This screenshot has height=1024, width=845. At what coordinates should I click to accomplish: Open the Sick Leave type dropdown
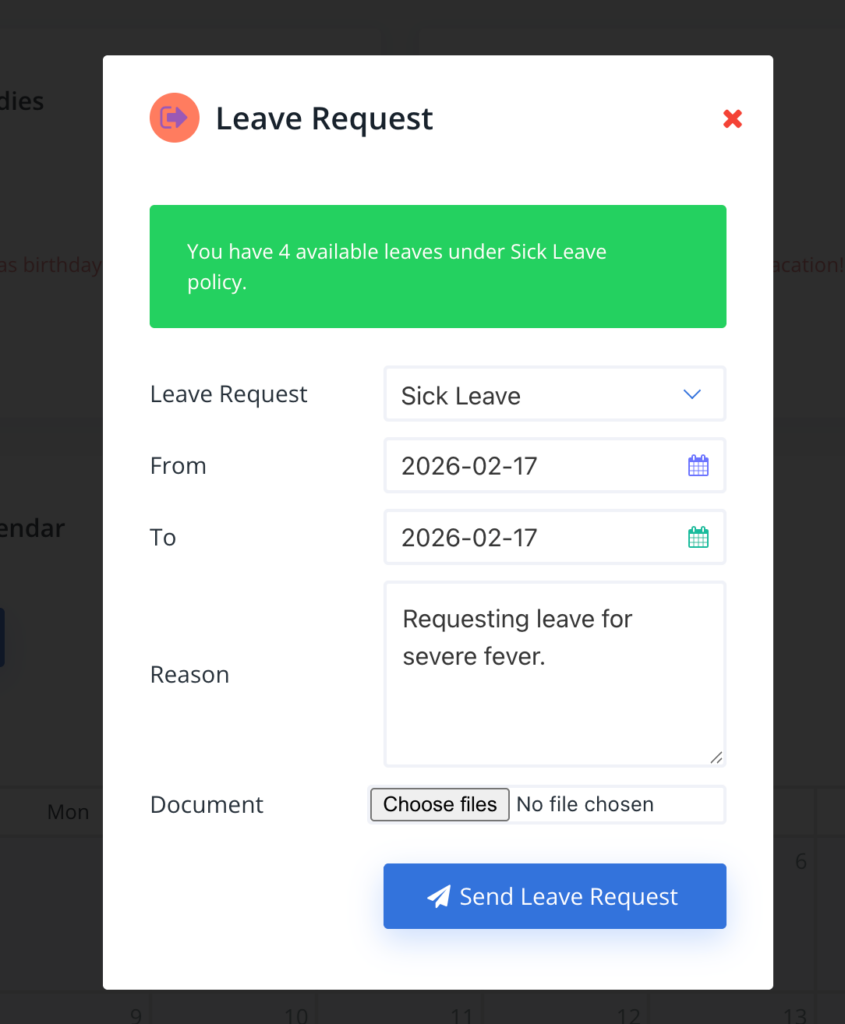click(x=540, y=395)
